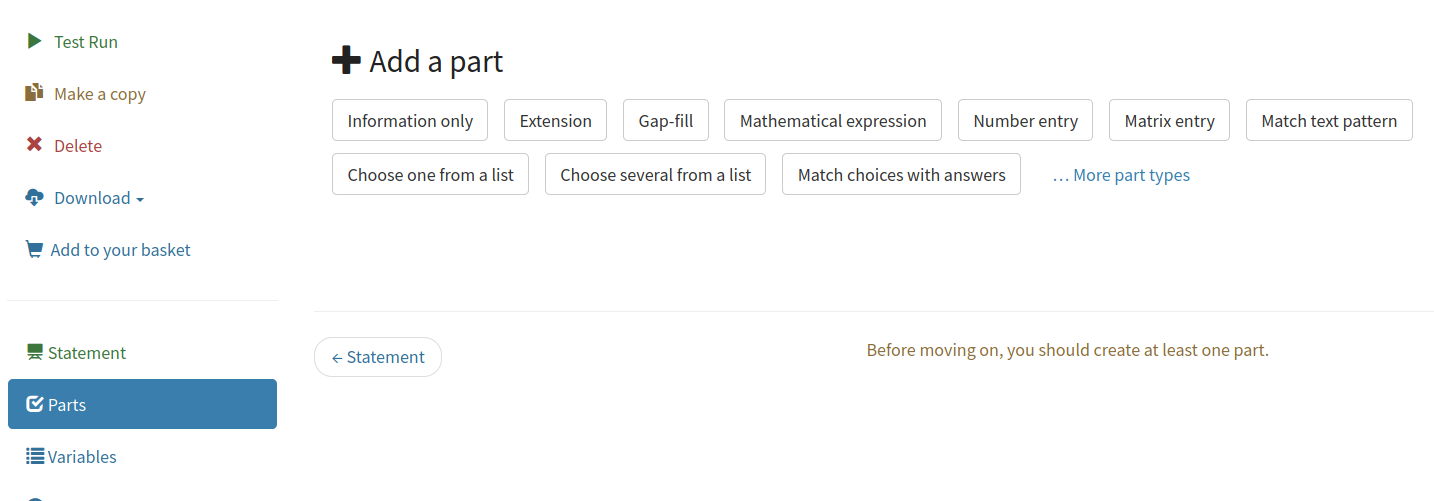Click the Parts checkmark icon
Image resolution: width=1434 pixels, height=501 pixels.
pyautogui.click(x=35, y=404)
